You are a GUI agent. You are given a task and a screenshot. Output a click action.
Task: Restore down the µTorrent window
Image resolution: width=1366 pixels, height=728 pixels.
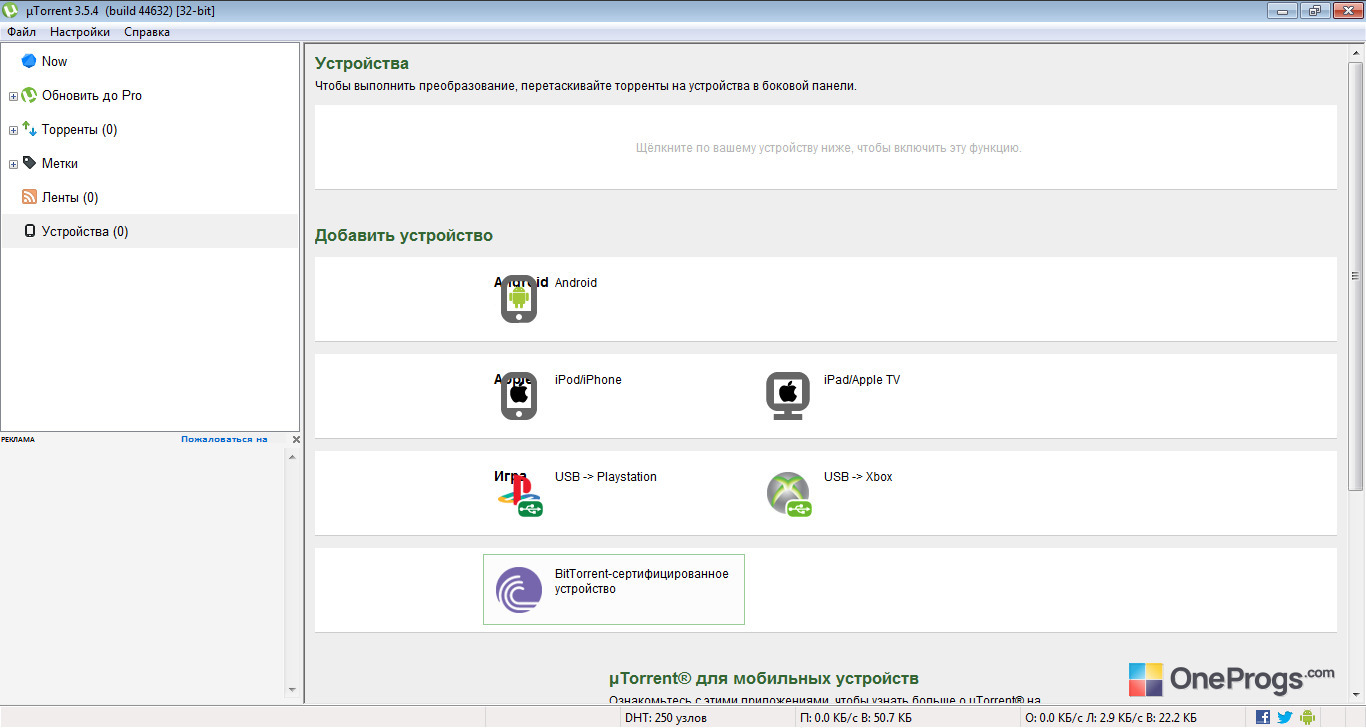coord(1313,10)
